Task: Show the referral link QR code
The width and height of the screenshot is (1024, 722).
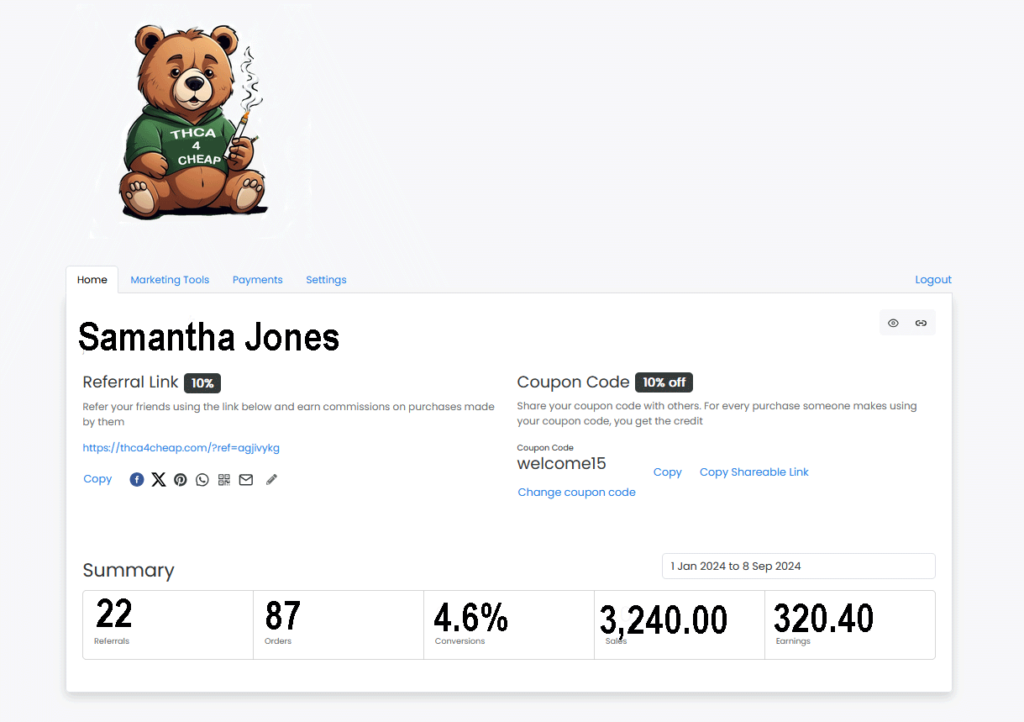Action: point(224,480)
